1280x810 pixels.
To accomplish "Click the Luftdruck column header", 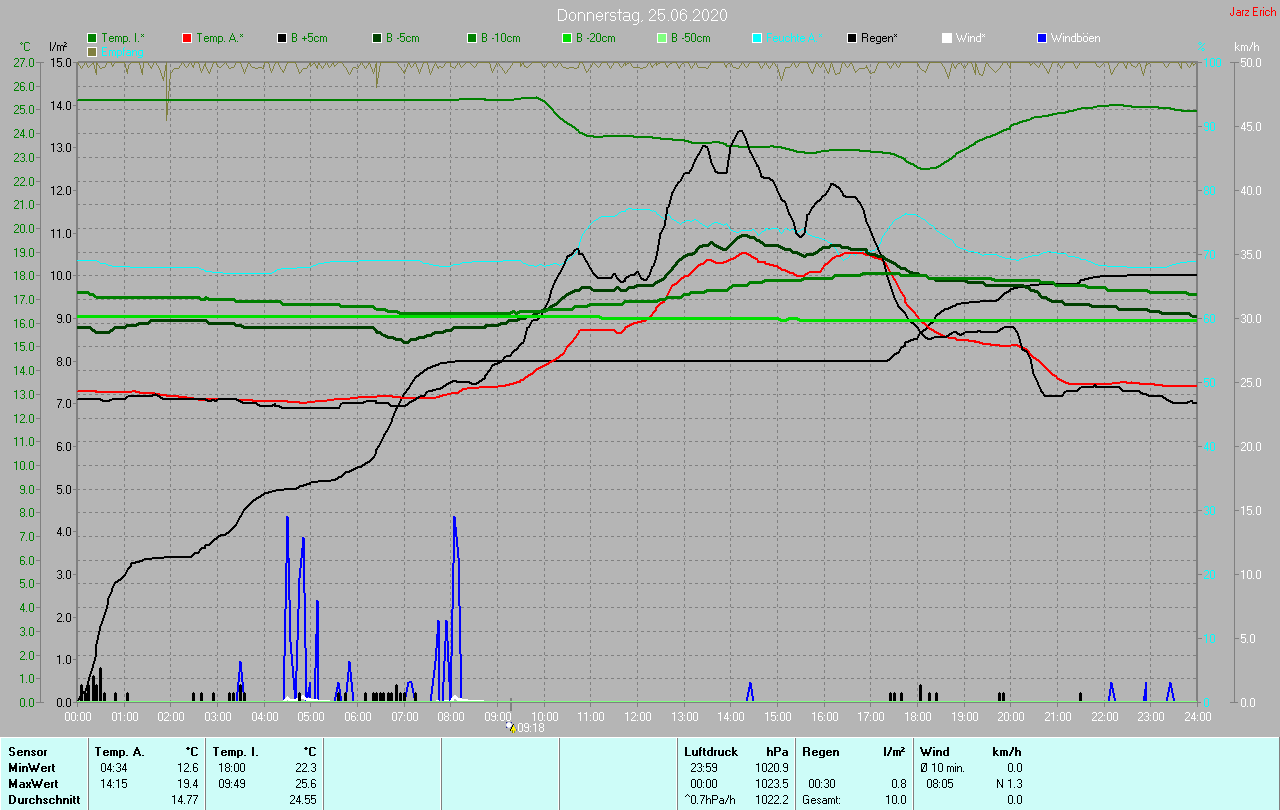I will [x=711, y=751].
